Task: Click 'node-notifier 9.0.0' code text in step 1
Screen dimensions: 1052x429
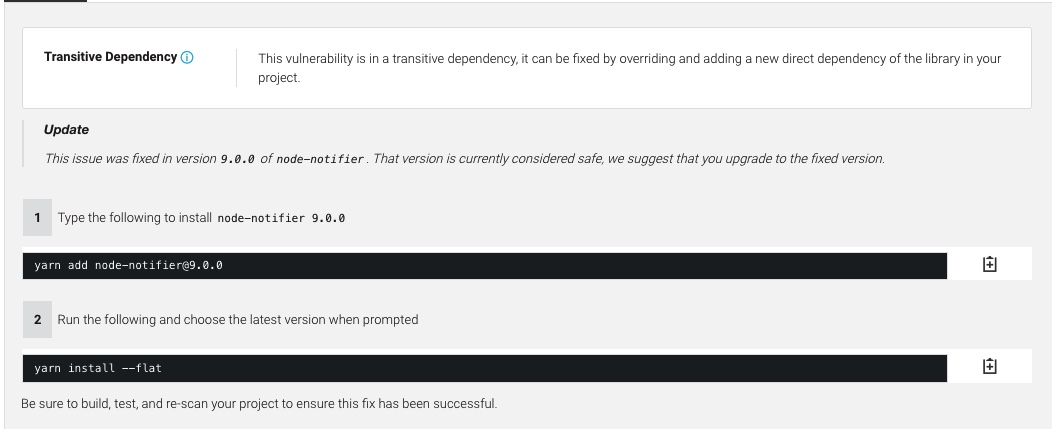Action: pos(281,218)
